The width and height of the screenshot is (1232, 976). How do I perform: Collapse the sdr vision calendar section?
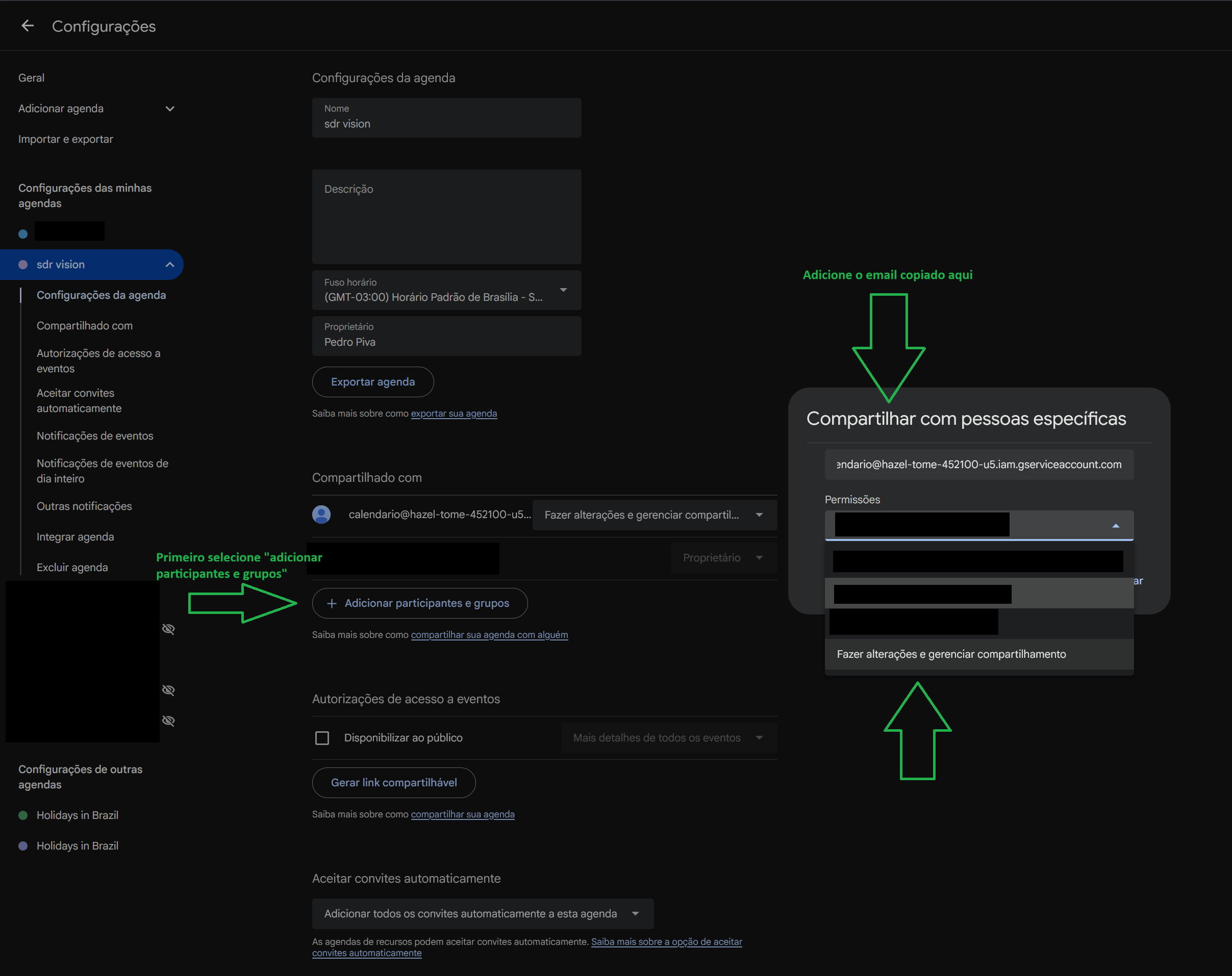[x=170, y=265]
